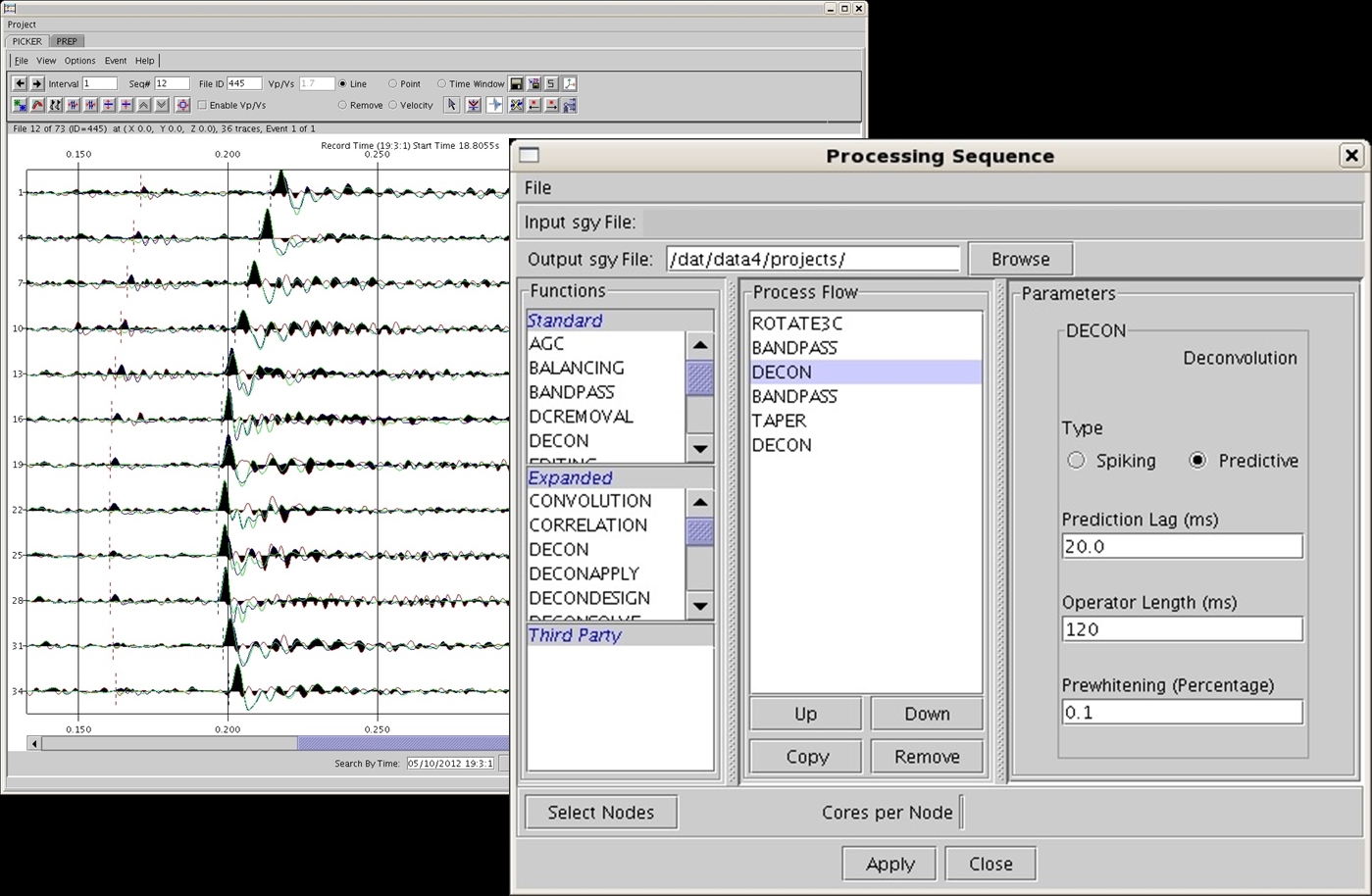Click the next file right arrow icon
This screenshot has height=896, width=1372.
pyautogui.click(x=37, y=84)
